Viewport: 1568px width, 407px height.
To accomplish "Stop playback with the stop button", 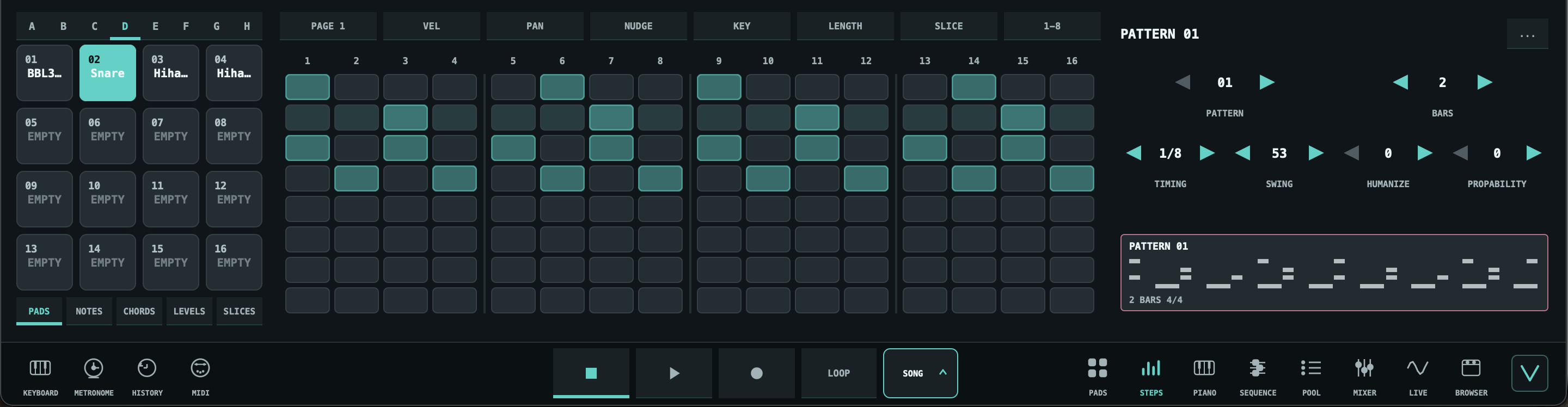I will click(591, 373).
